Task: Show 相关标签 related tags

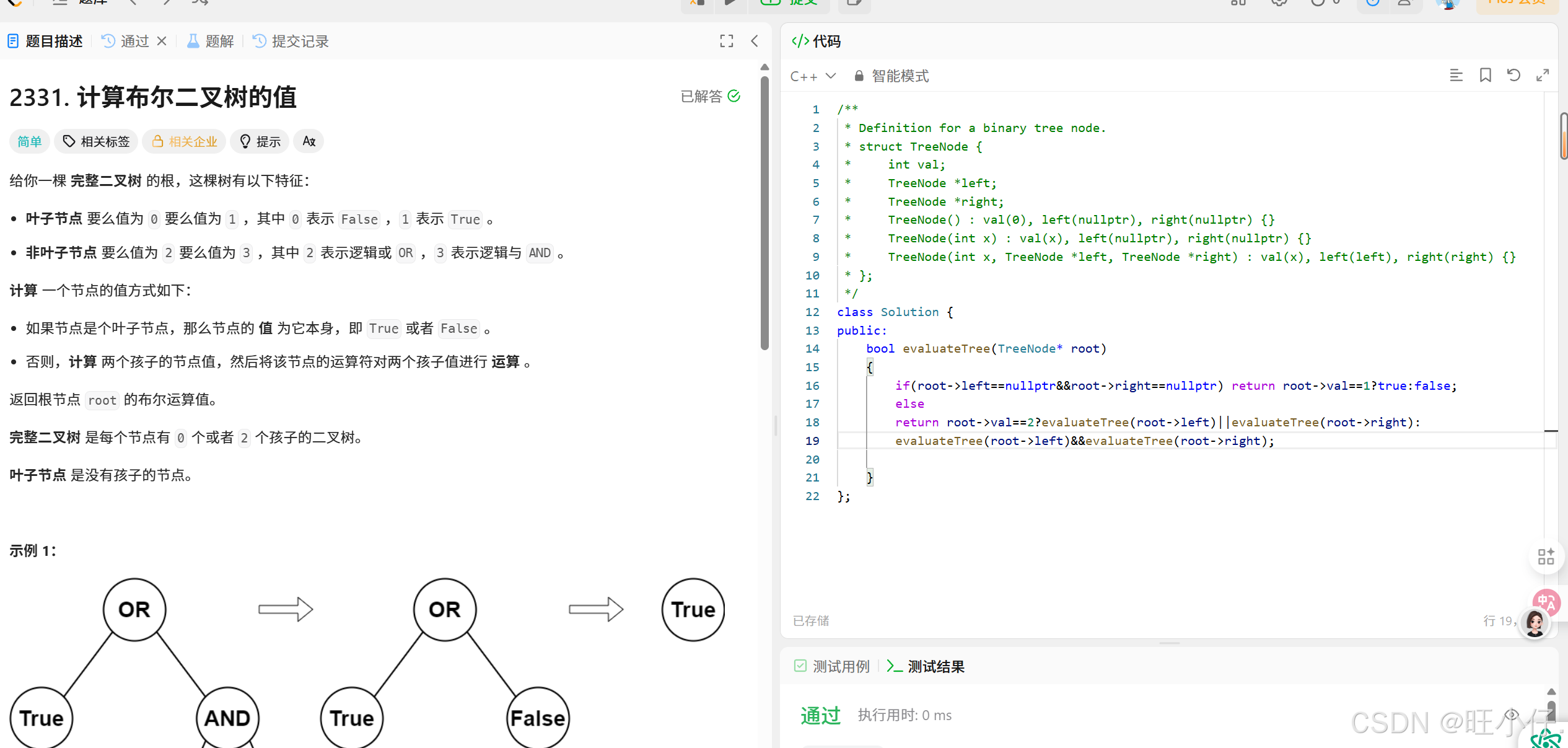Action: click(97, 141)
